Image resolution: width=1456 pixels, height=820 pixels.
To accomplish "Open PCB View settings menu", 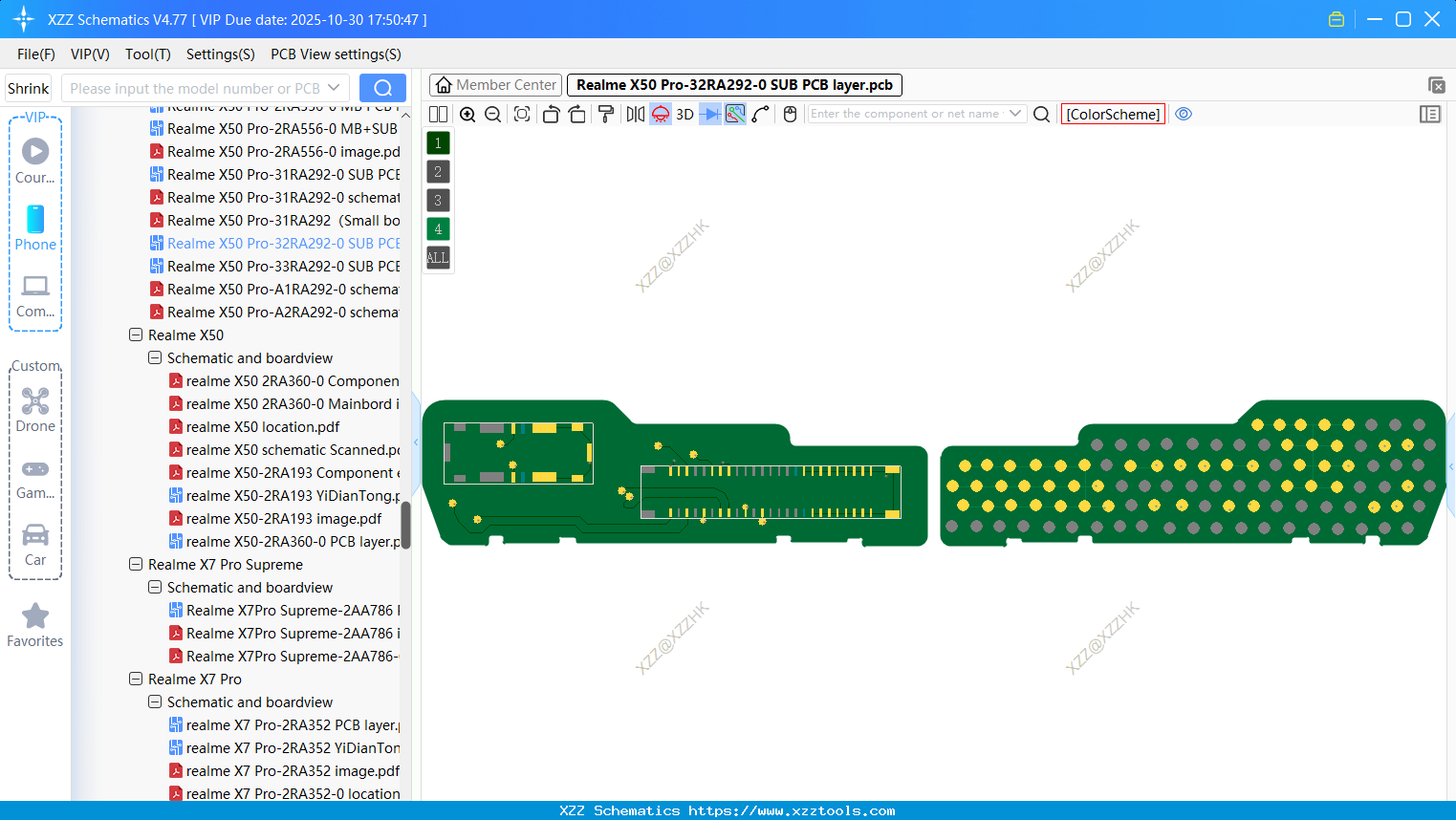I will point(335,54).
